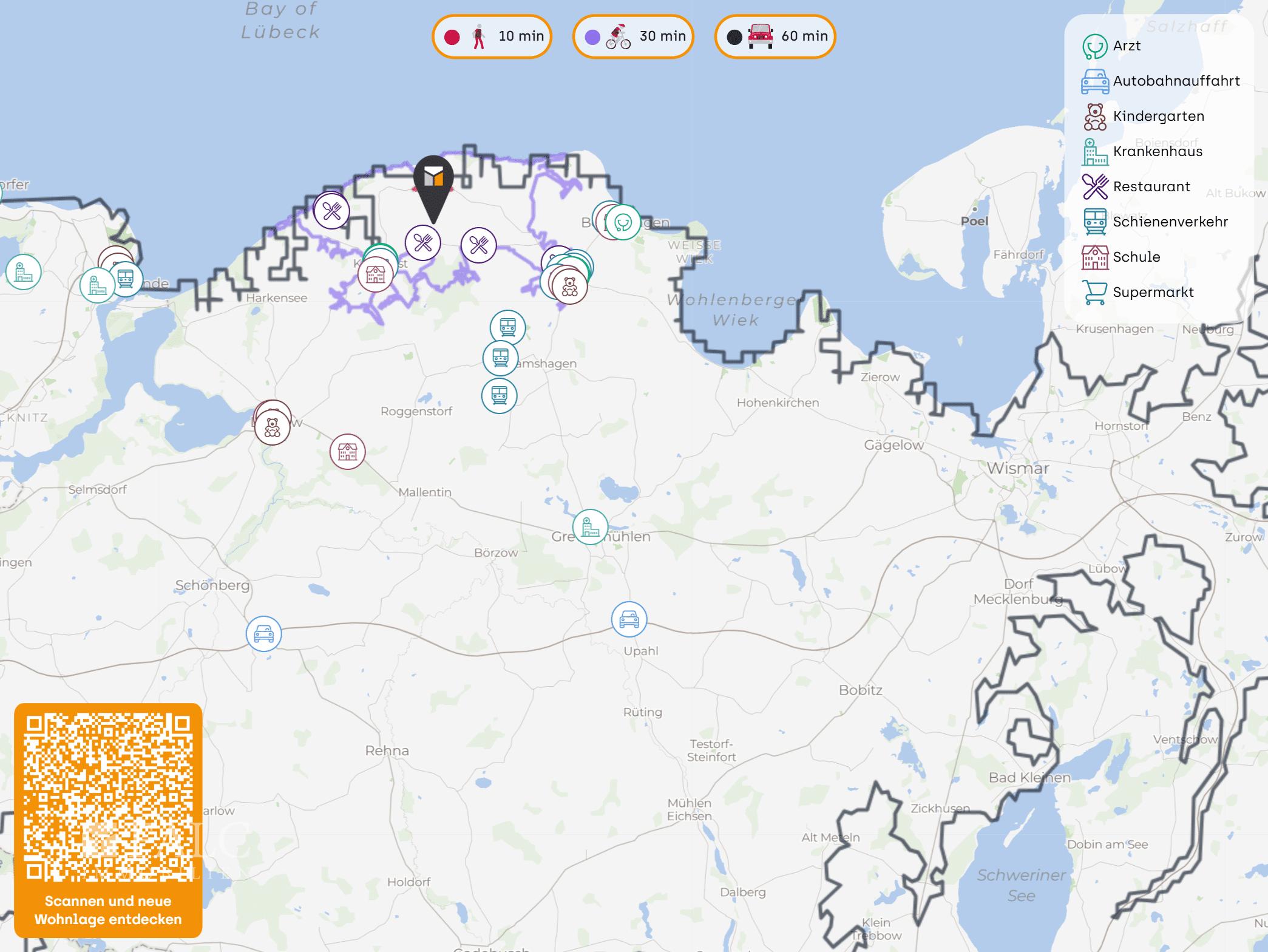The image size is (1268, 952).
Task: Click the Upahl label
Action: point(641,651)
